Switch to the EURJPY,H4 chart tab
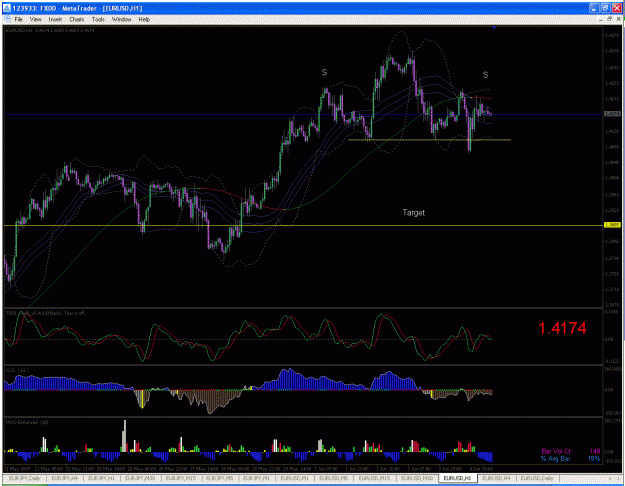Screen dimensions: 625x486 tap(65, 478)
